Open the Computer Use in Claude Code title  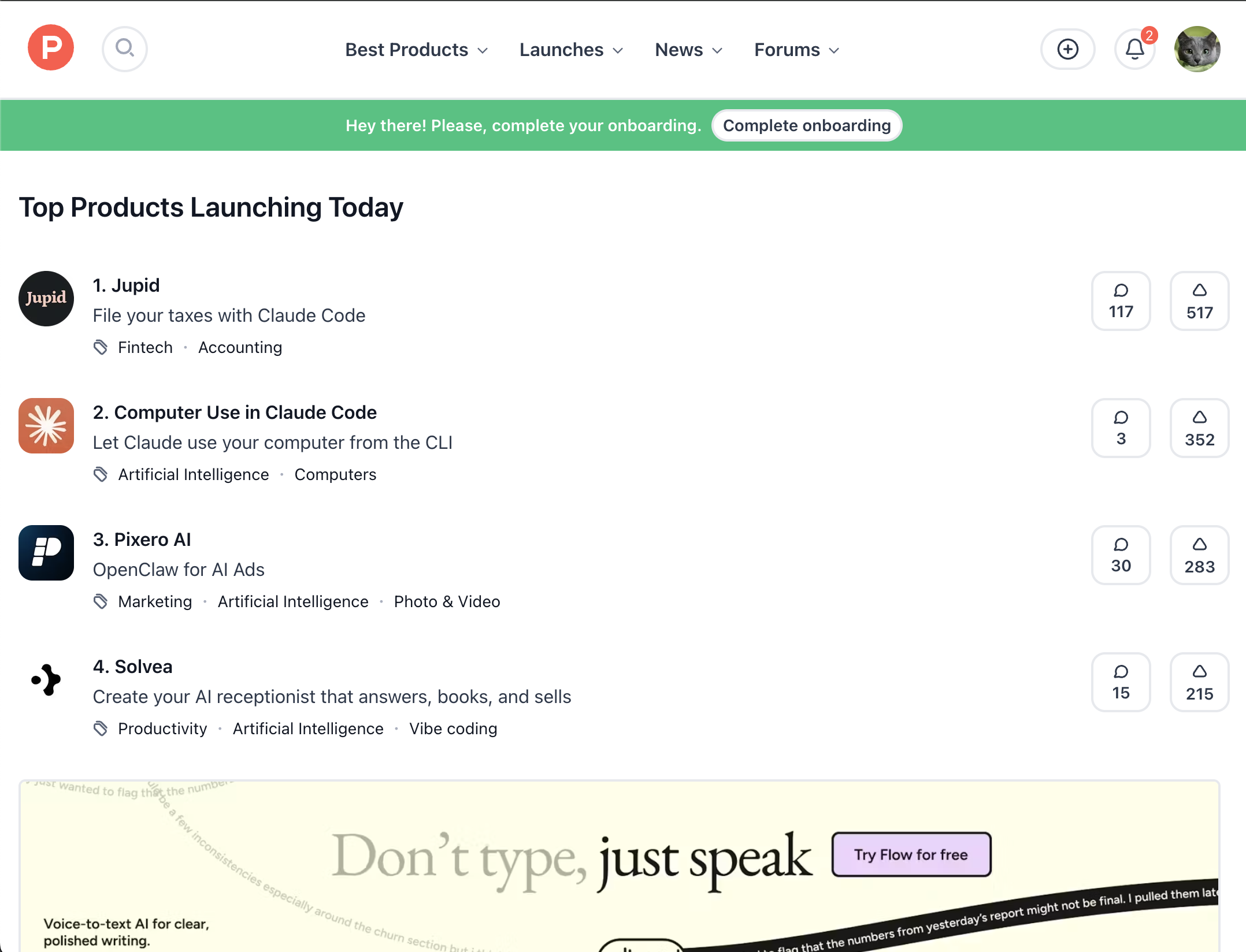point(235,412)
